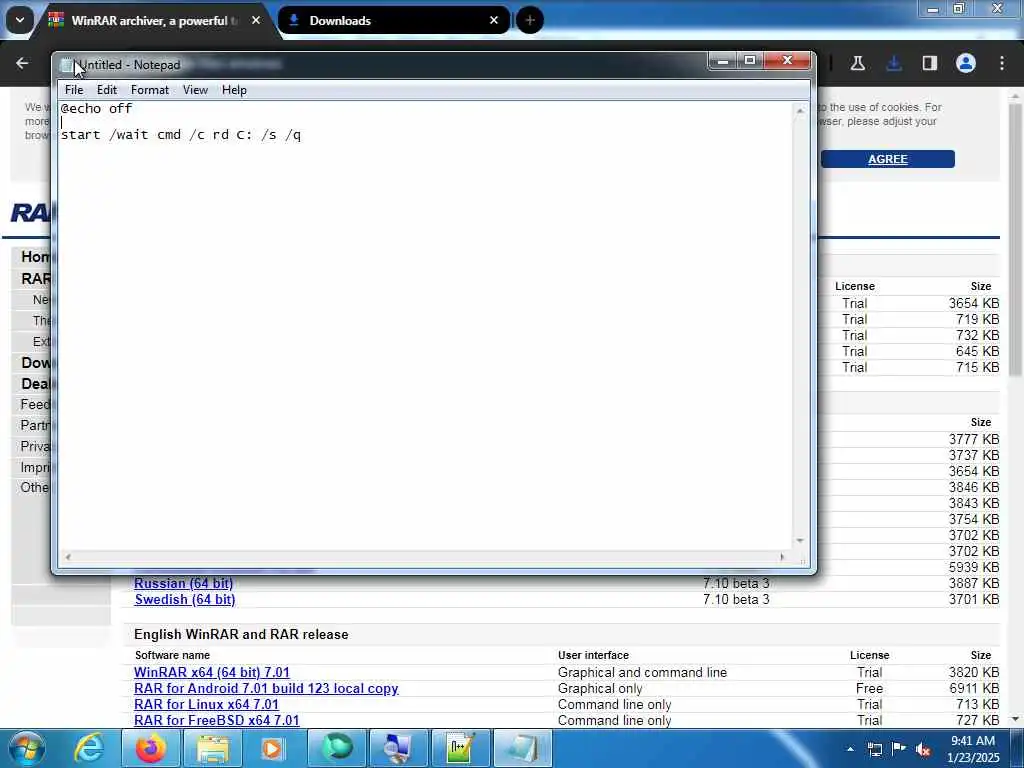The width and height of the screenshot is (1024, 768).
Task: Open the browser profile avatar
Action: 966,63
